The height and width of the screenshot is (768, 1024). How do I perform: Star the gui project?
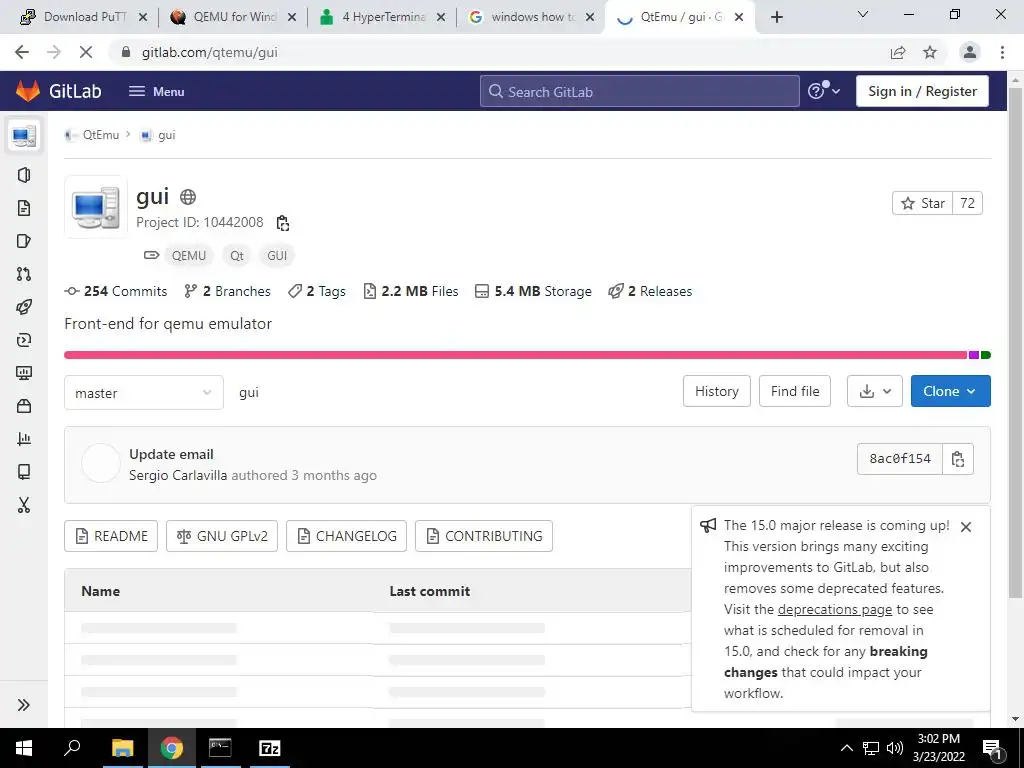tap(923, 203)
